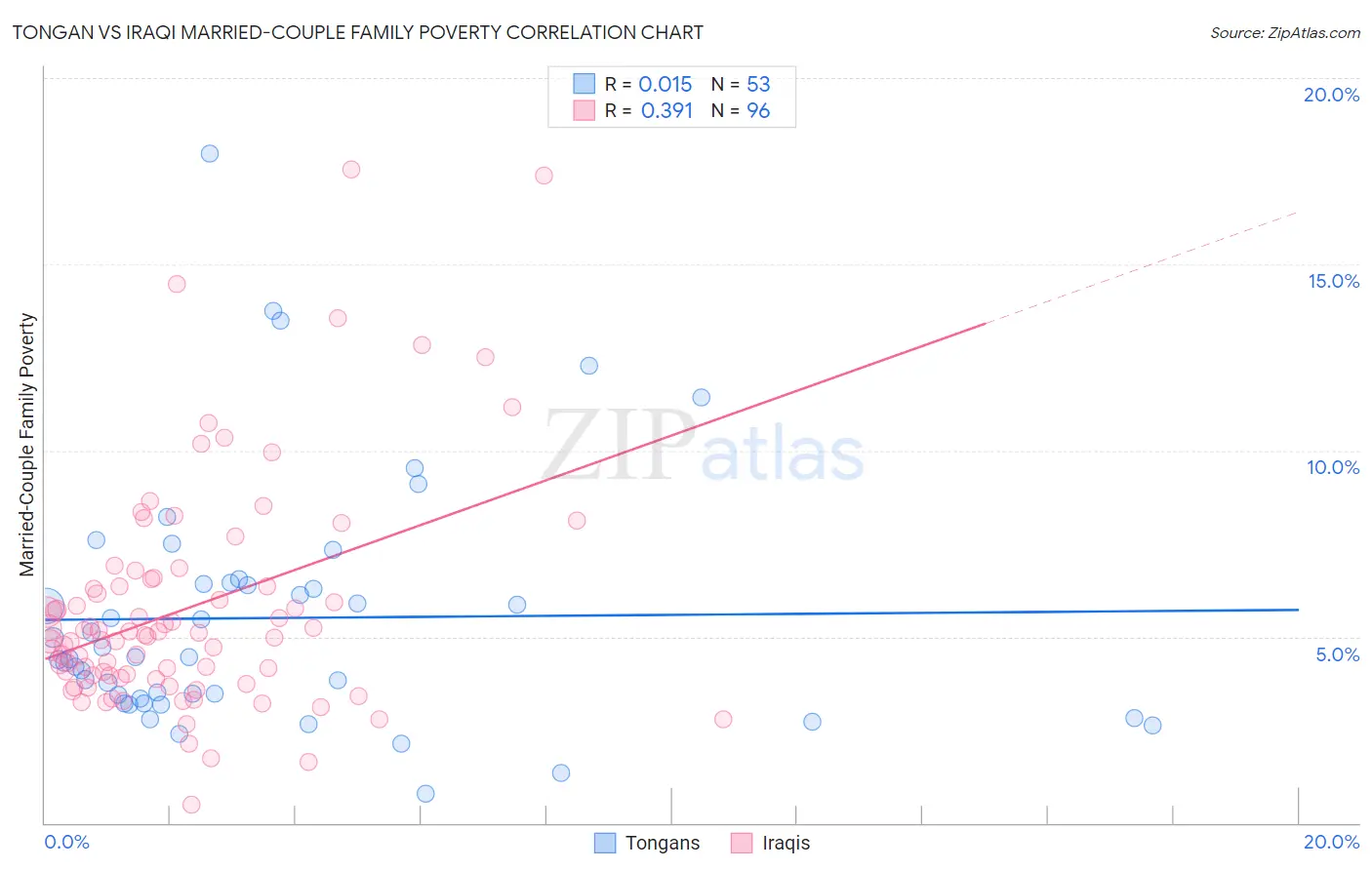The height and width of the screenshot is (870, 1372).
Task: Select the Iraqis legend label
Action: tap(787, 843)
